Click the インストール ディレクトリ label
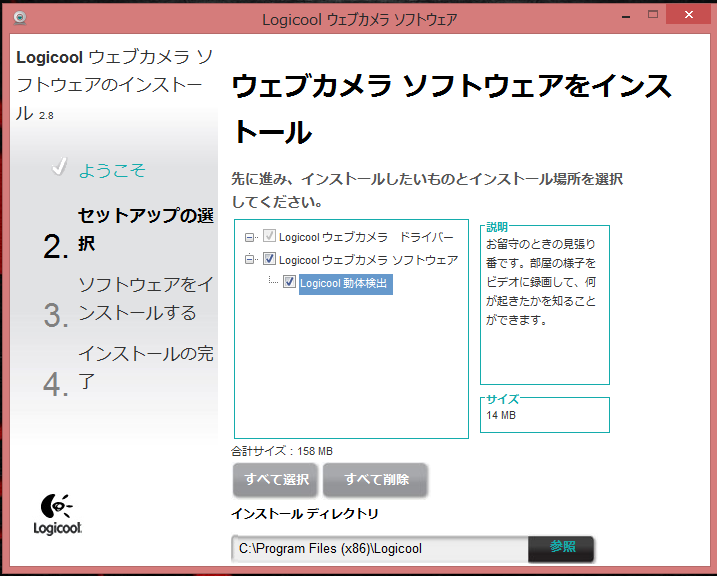The height and width of the screenshot is (576, 717). point(305,514)
